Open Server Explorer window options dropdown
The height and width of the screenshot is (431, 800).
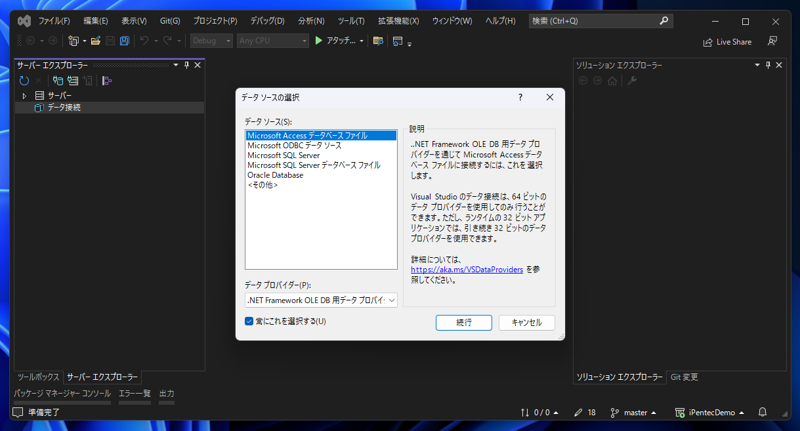click(x=176, y=65)
